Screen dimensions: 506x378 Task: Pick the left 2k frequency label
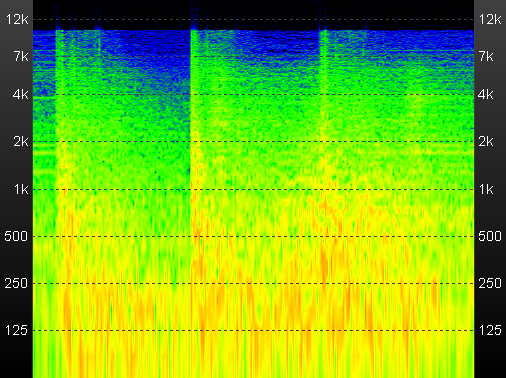coord(21,142)
